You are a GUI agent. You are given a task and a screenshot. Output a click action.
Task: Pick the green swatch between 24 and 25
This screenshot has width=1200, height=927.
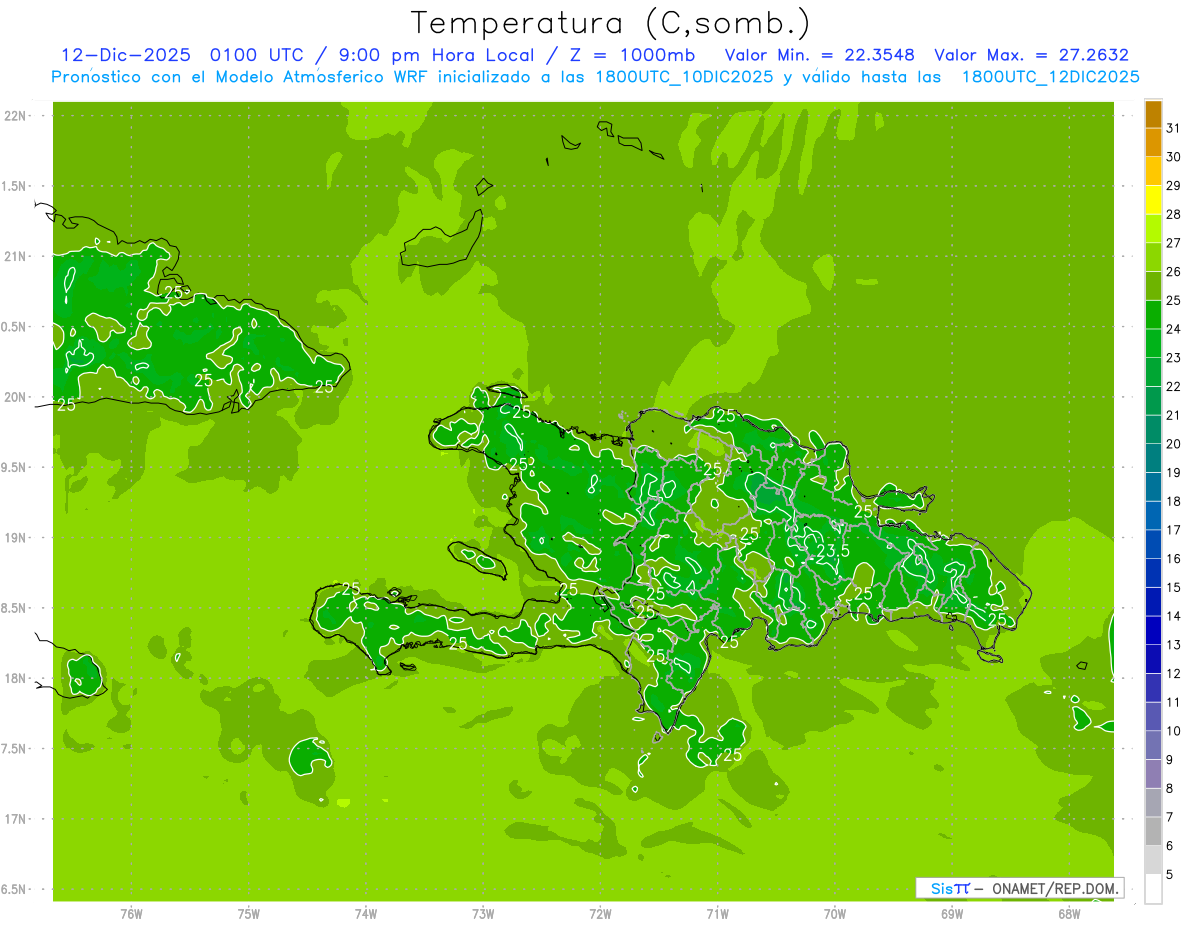pyautogui.click(x=1153, y=315)
